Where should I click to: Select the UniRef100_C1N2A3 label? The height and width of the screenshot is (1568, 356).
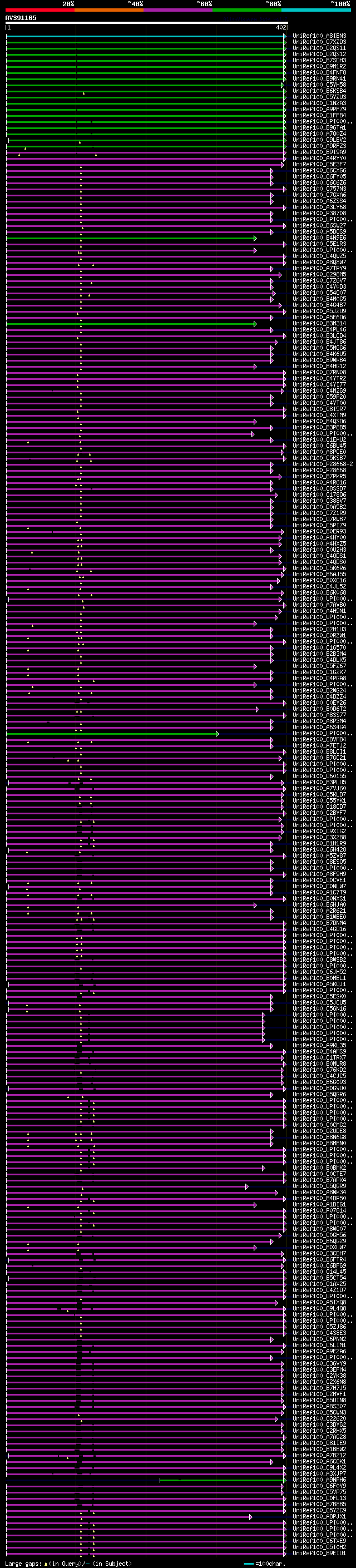pyautogui.click(x=319, y=103)
